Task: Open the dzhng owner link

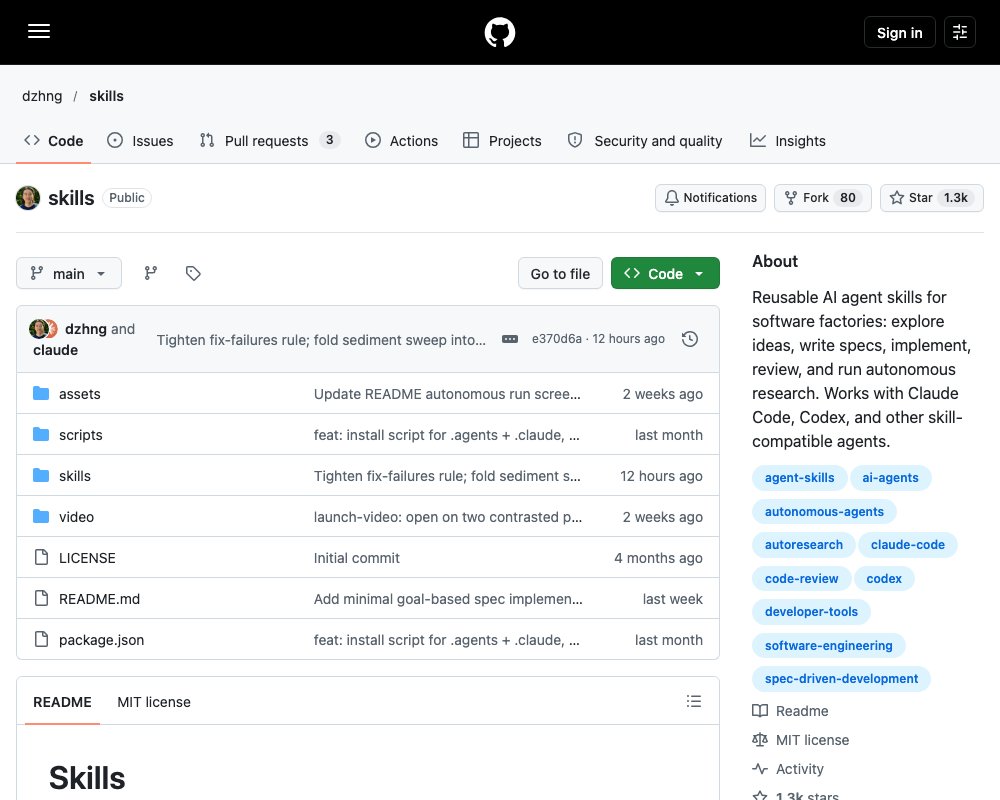Action: [42, 96]
